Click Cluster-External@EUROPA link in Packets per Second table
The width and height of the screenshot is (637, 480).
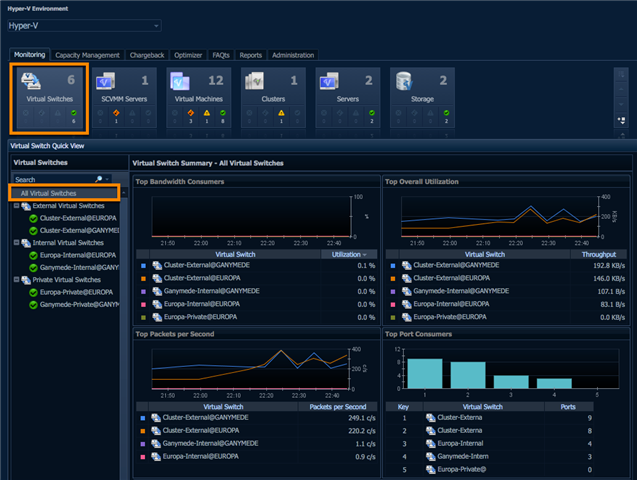point(201,430)
